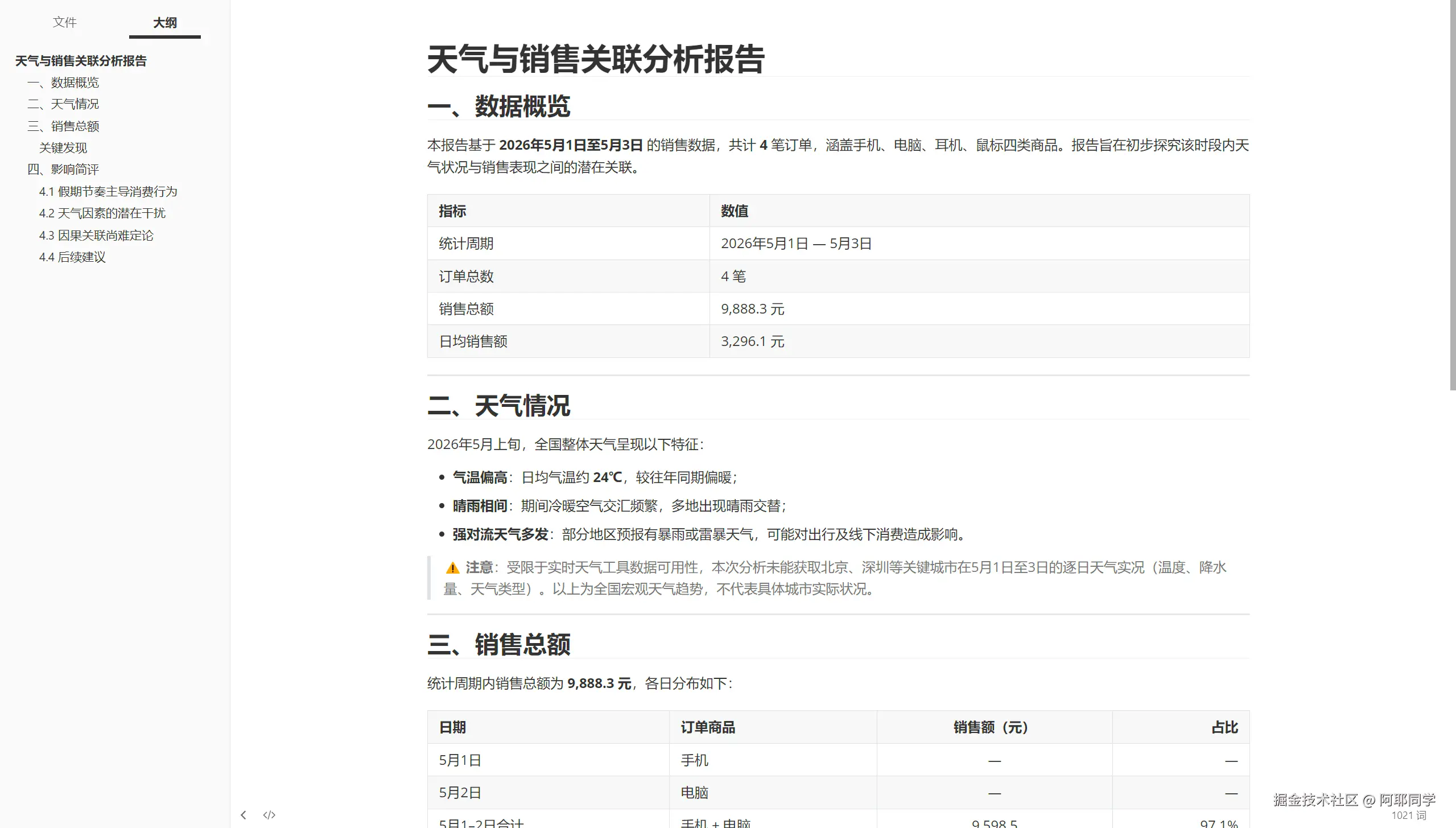Screen dimensions: 1456x828
Task: Click heading 二、天气情况 in document
Action: click(x=499, y=406)
